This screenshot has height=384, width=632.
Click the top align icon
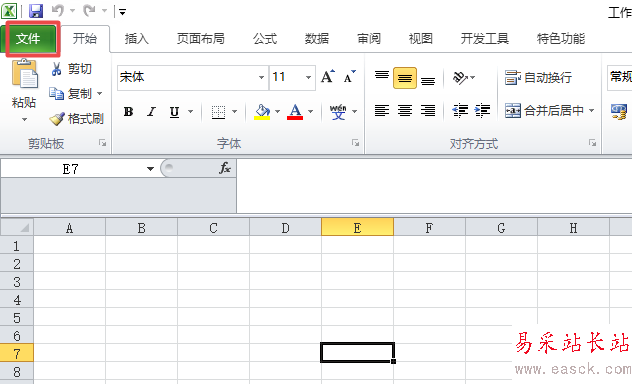pos(382,77)
